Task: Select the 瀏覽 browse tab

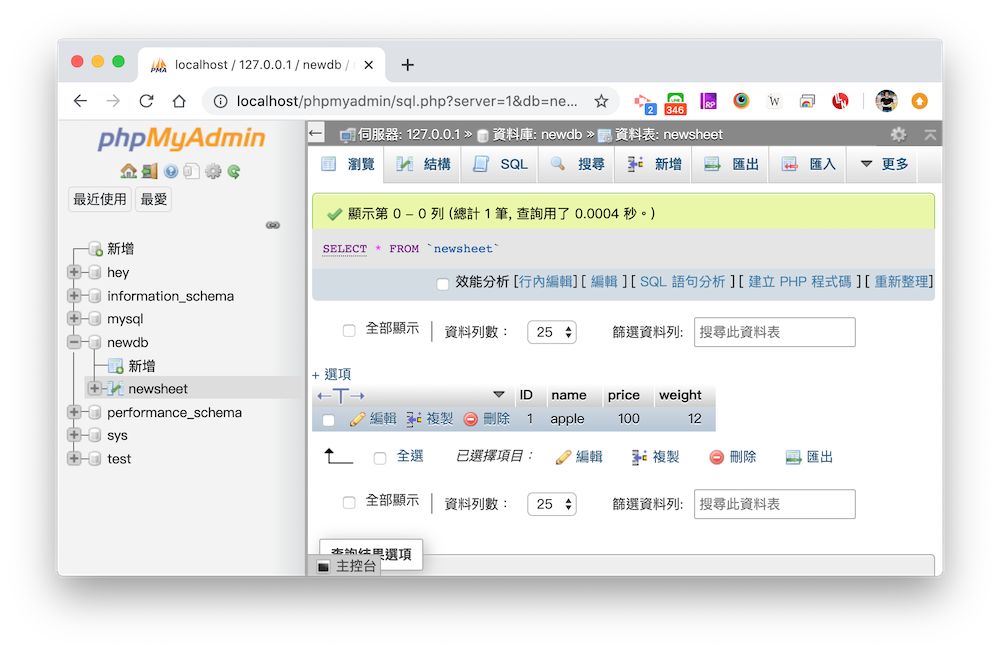Action: [x=348, y=165]
